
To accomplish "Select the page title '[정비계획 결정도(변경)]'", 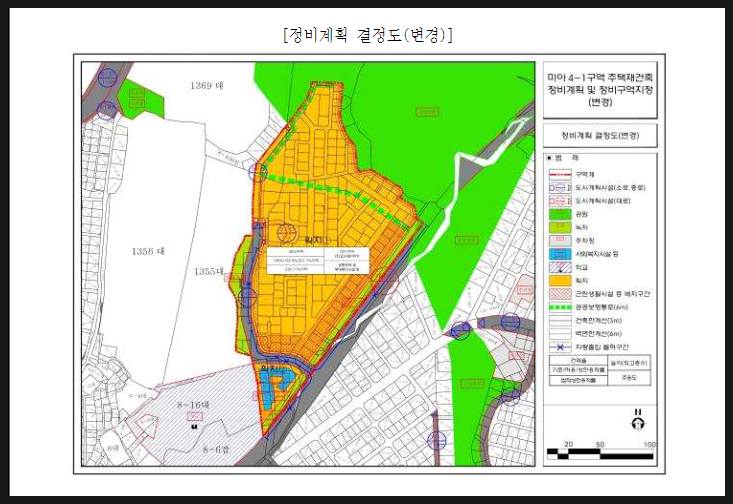I will click(x=367, y=34).
